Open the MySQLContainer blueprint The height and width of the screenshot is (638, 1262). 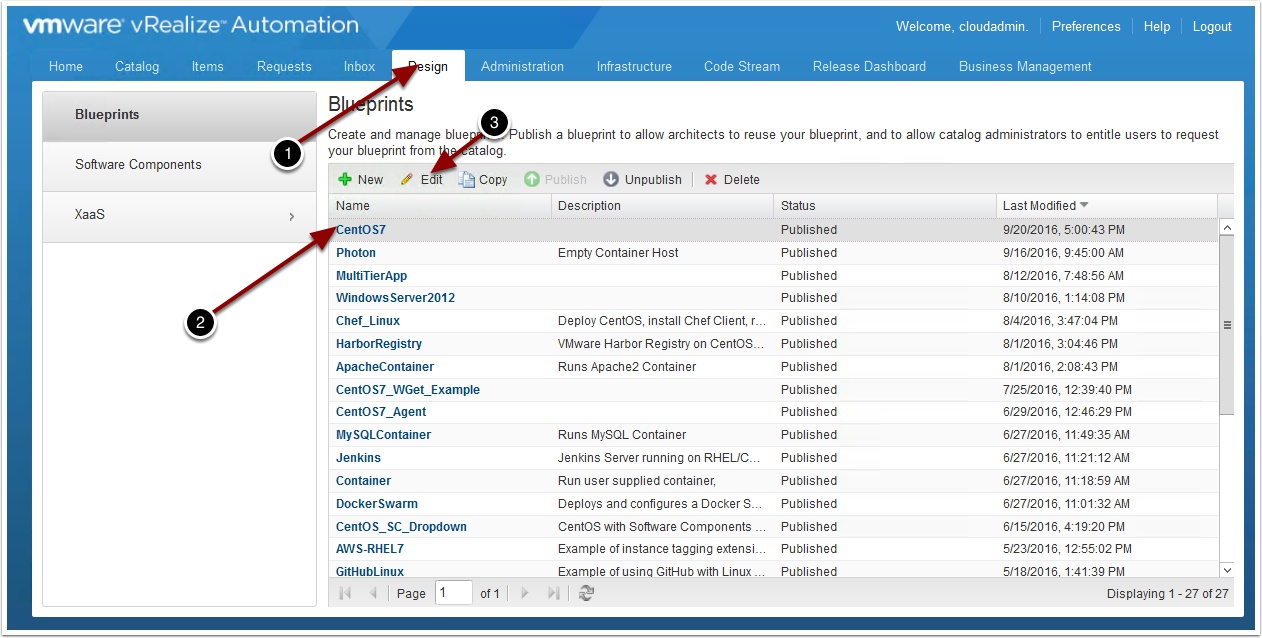coord(384,435)
